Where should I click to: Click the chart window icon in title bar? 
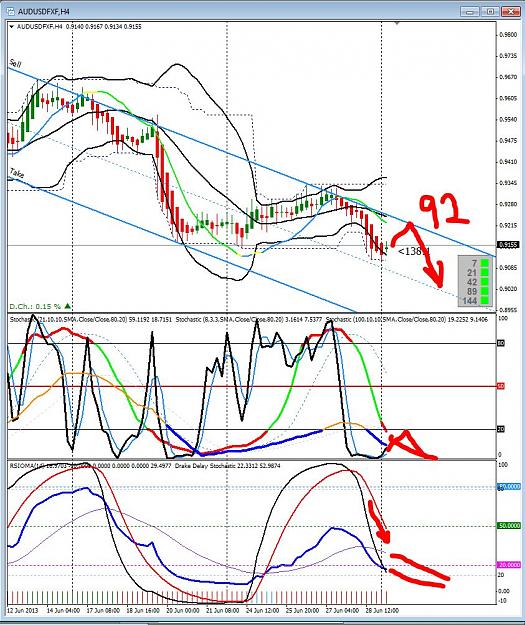(10, 12)
